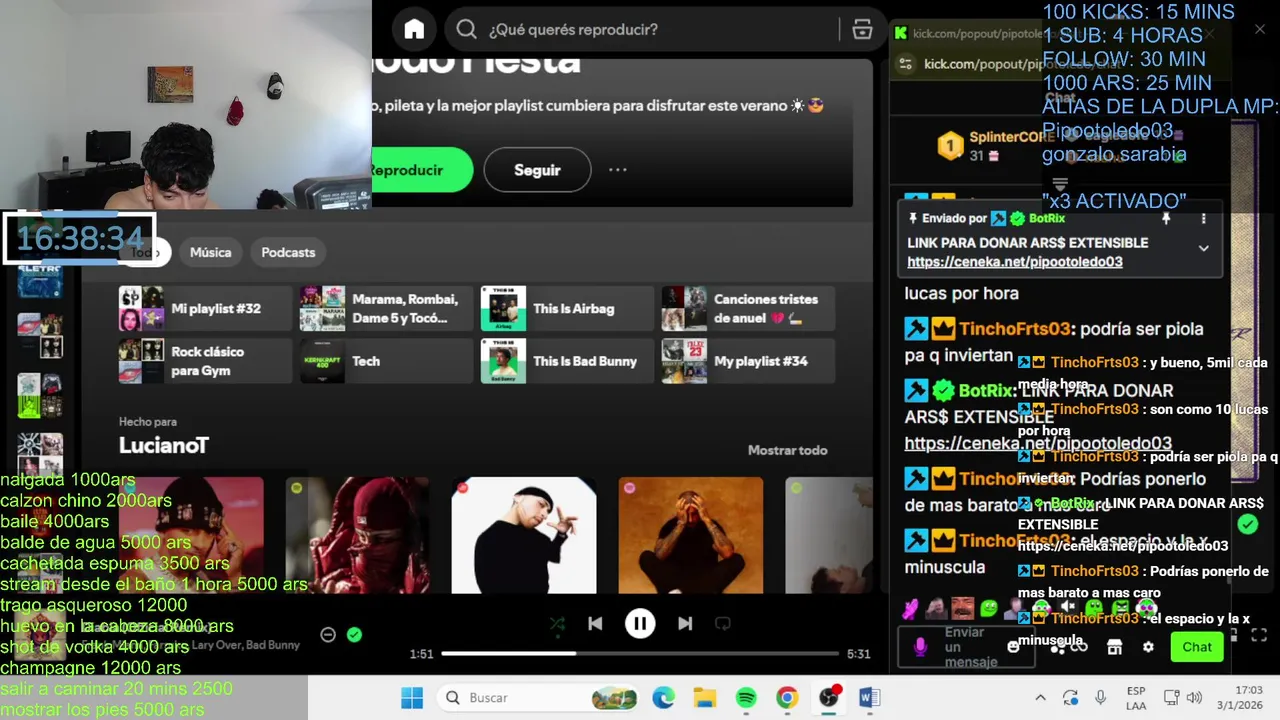Skip to next track
This screenshot has height=720, width=1280.
(685, 624)
